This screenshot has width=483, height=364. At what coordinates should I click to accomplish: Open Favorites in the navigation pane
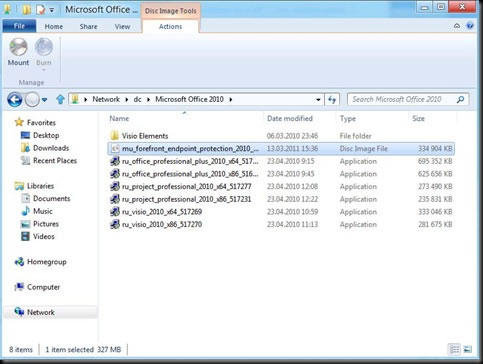point(41,123)
